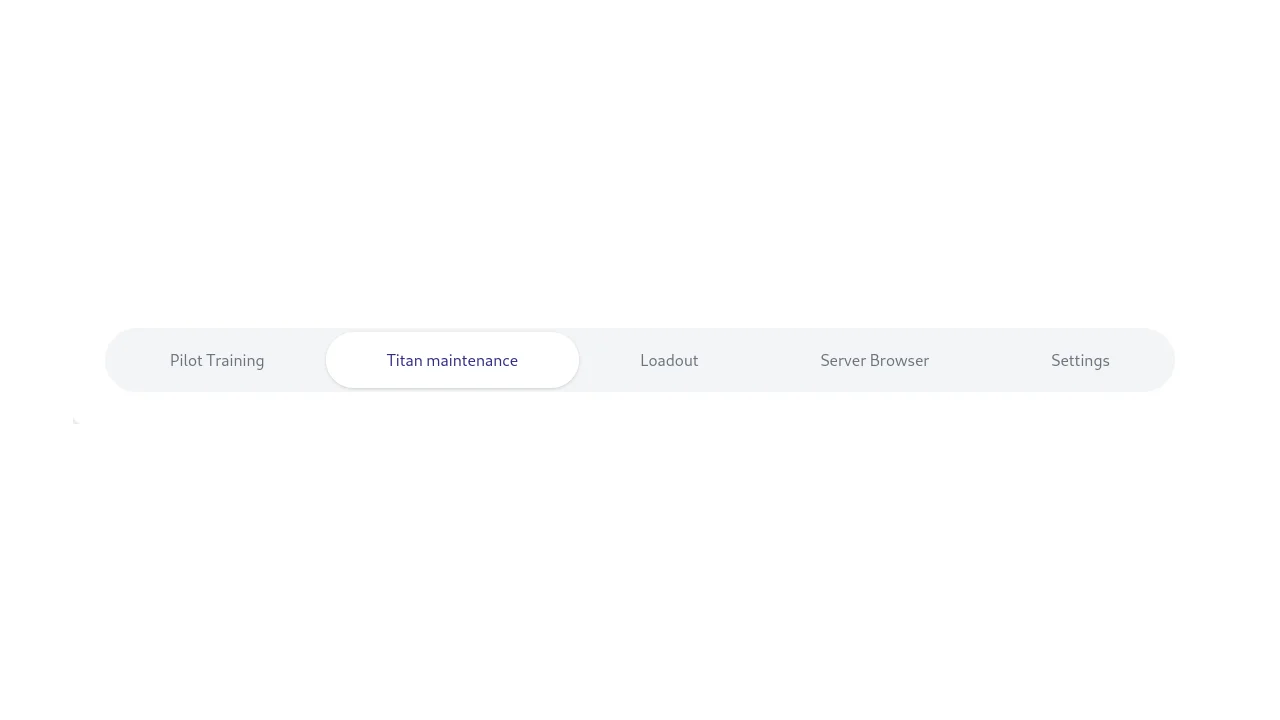Click Server Browser to find matches
The height and width of the screenshot is (720, 1280).
click(x=874, y=360)
